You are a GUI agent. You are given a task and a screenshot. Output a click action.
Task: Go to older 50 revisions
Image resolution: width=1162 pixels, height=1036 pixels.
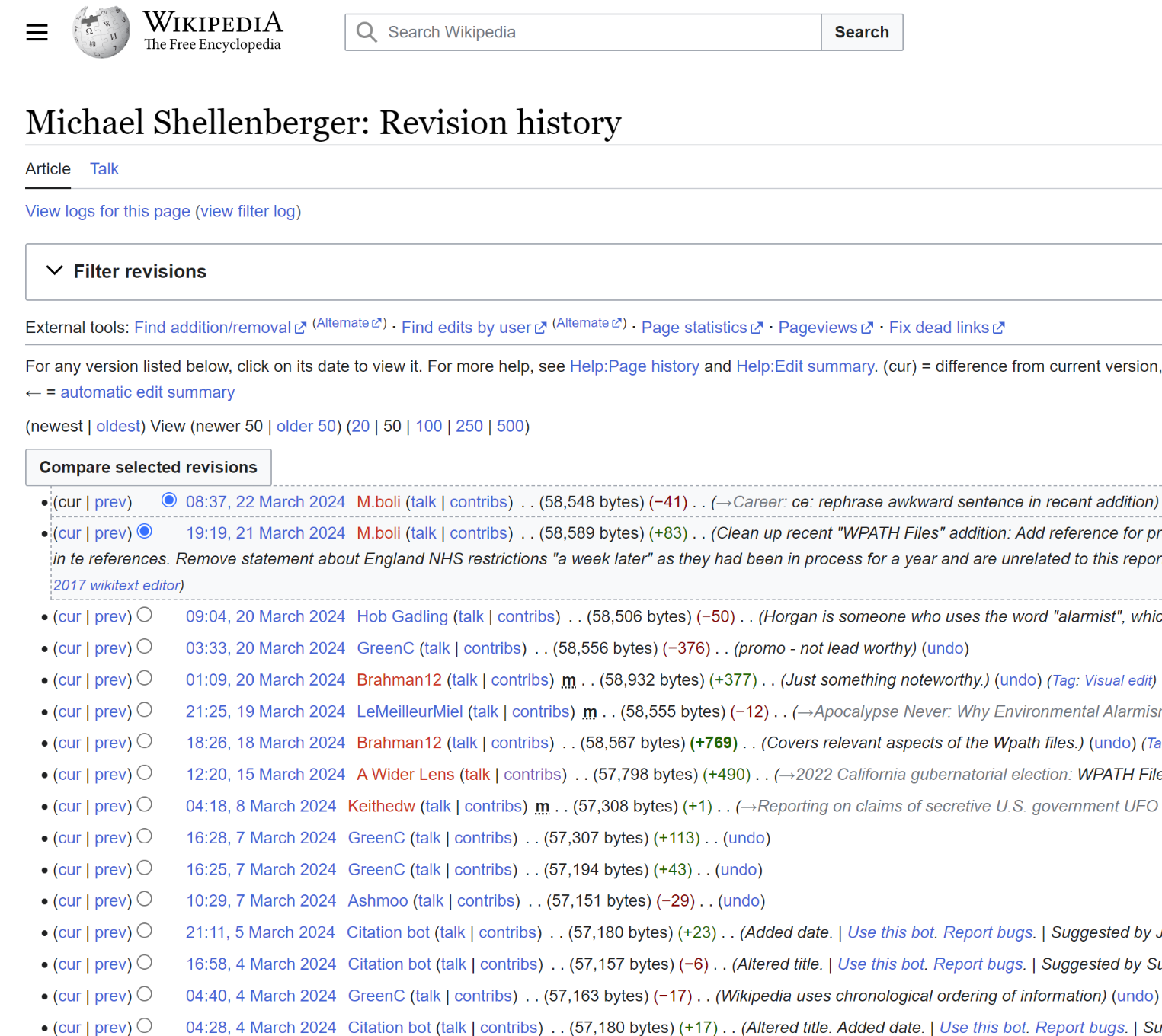point(306,427)
